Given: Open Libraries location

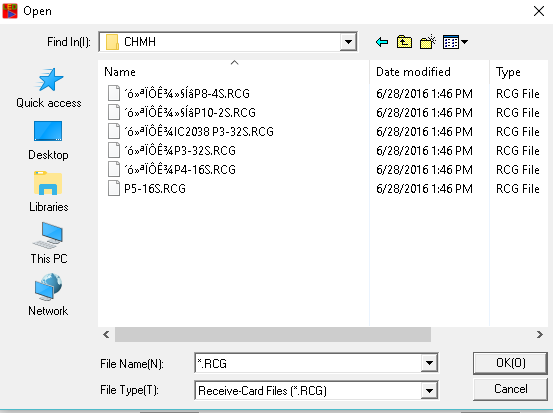Looking at the screenshot, I should pos(49,192).
